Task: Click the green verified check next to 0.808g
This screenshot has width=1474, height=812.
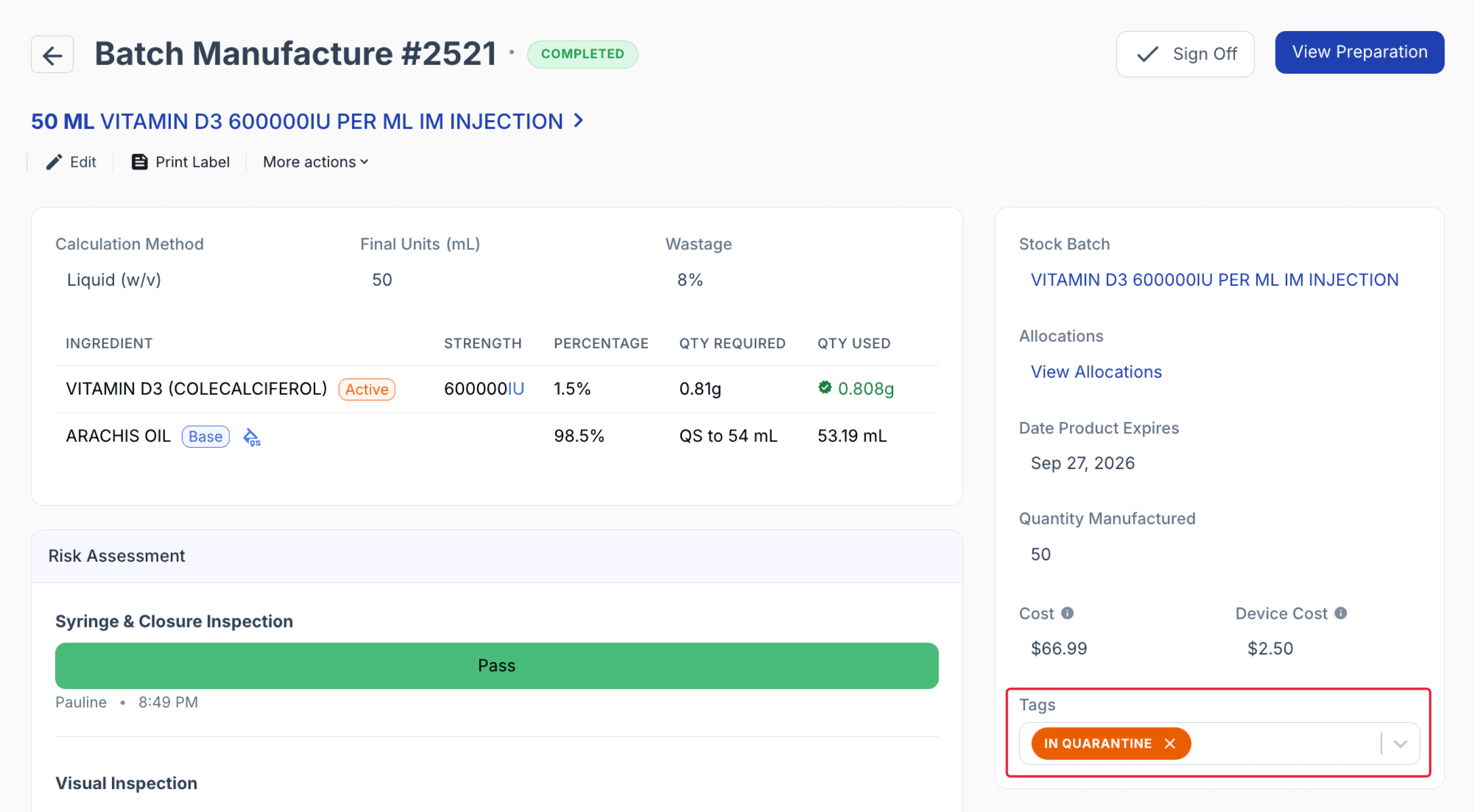Action: (x=824, y=387)
